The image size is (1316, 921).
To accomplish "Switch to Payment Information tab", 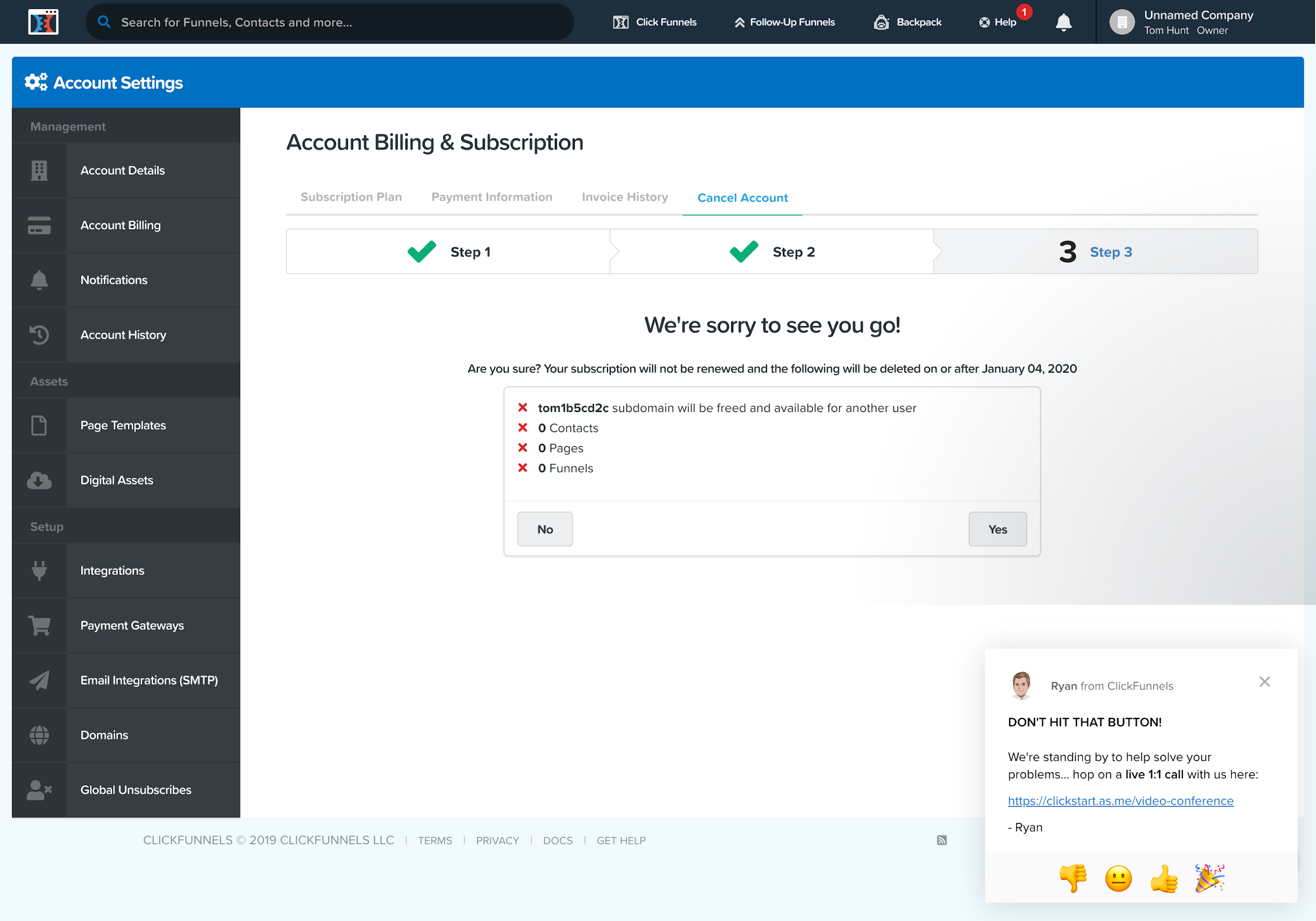I will click(x=491, y=197).
